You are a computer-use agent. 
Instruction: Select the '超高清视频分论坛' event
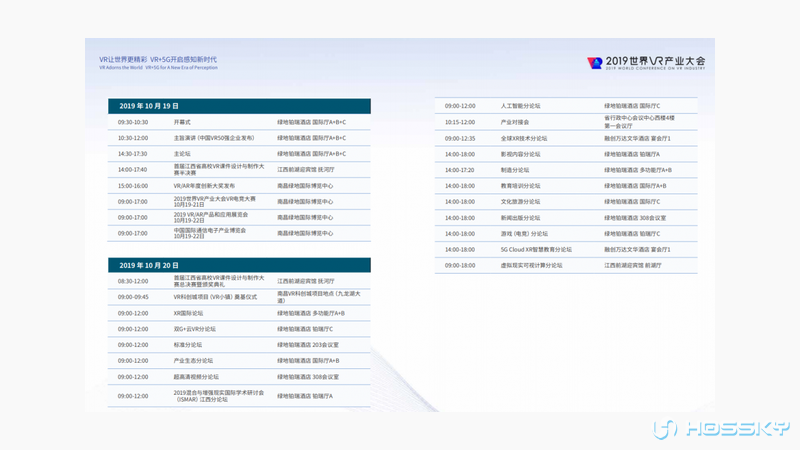click(x=196, y=378)
